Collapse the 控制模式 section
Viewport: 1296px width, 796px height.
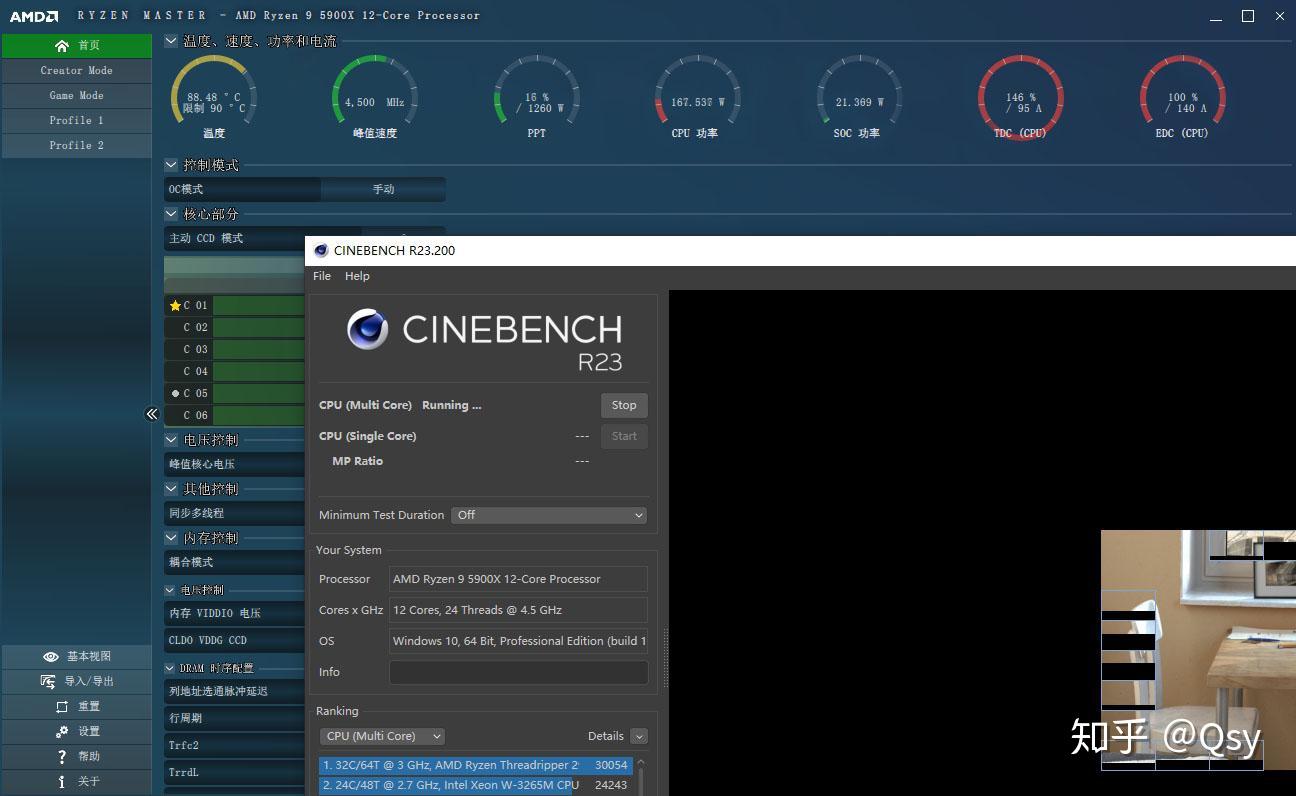[x=171, y=165]
